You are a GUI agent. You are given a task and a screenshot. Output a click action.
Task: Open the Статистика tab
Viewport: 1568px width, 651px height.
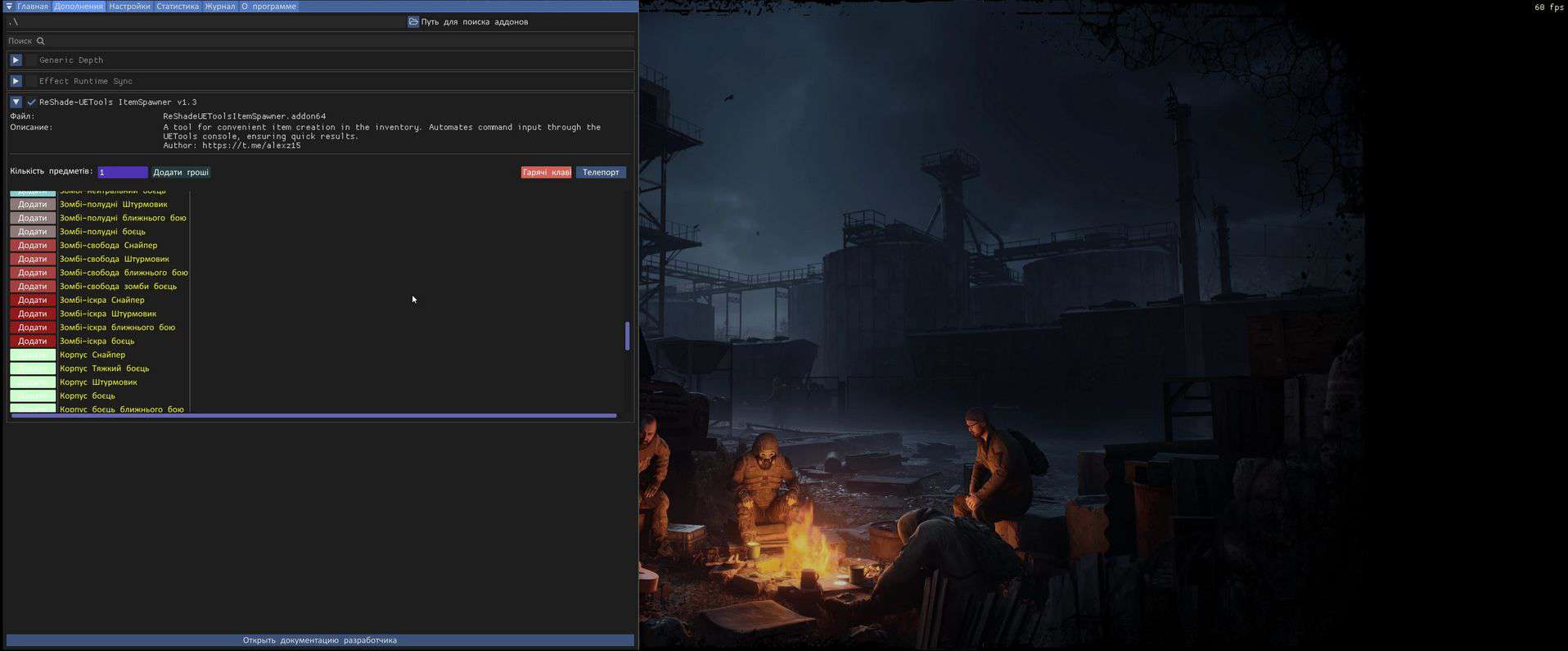178,7
